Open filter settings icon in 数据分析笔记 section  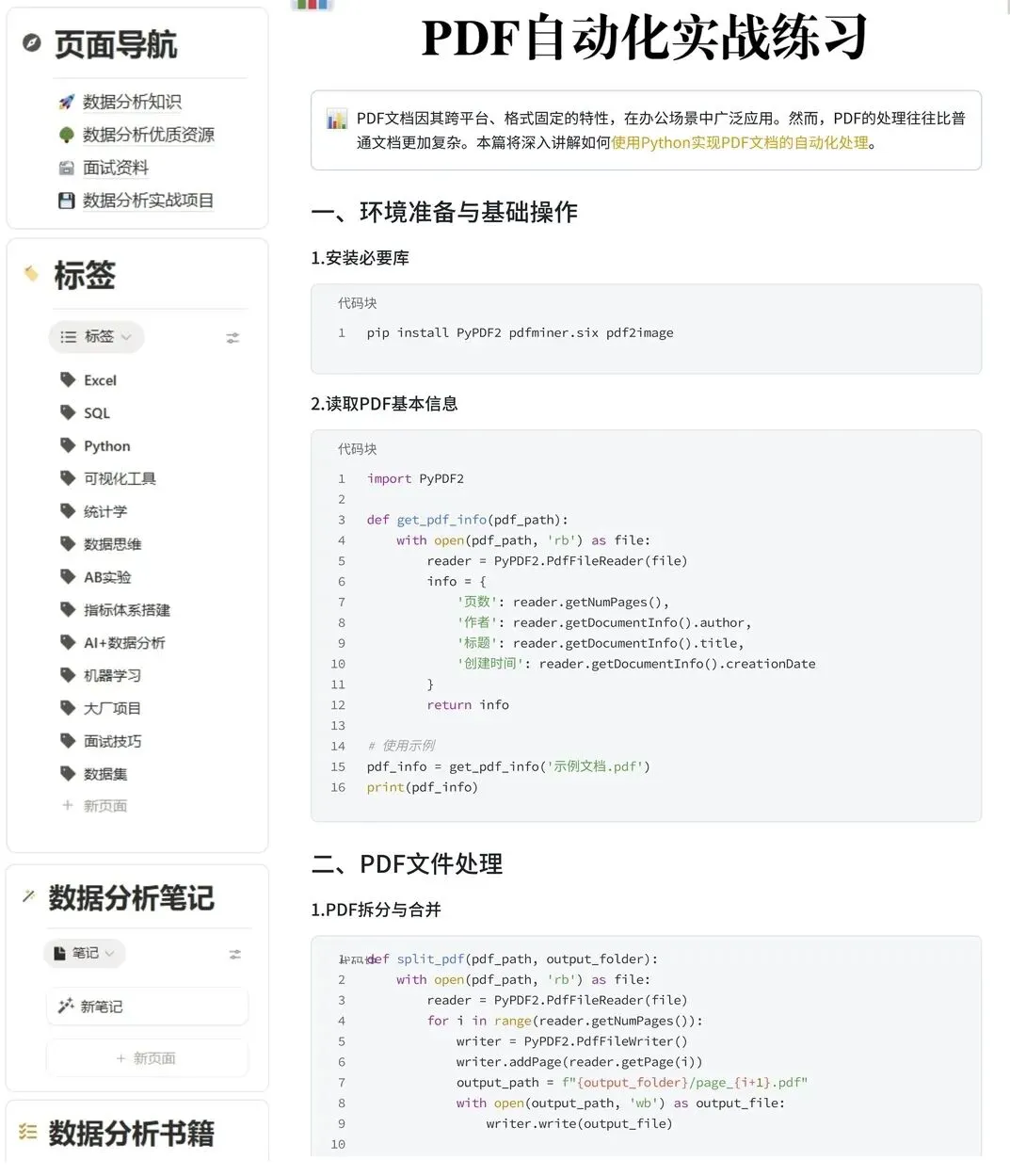pyautogui.click(x=235, y=954)
